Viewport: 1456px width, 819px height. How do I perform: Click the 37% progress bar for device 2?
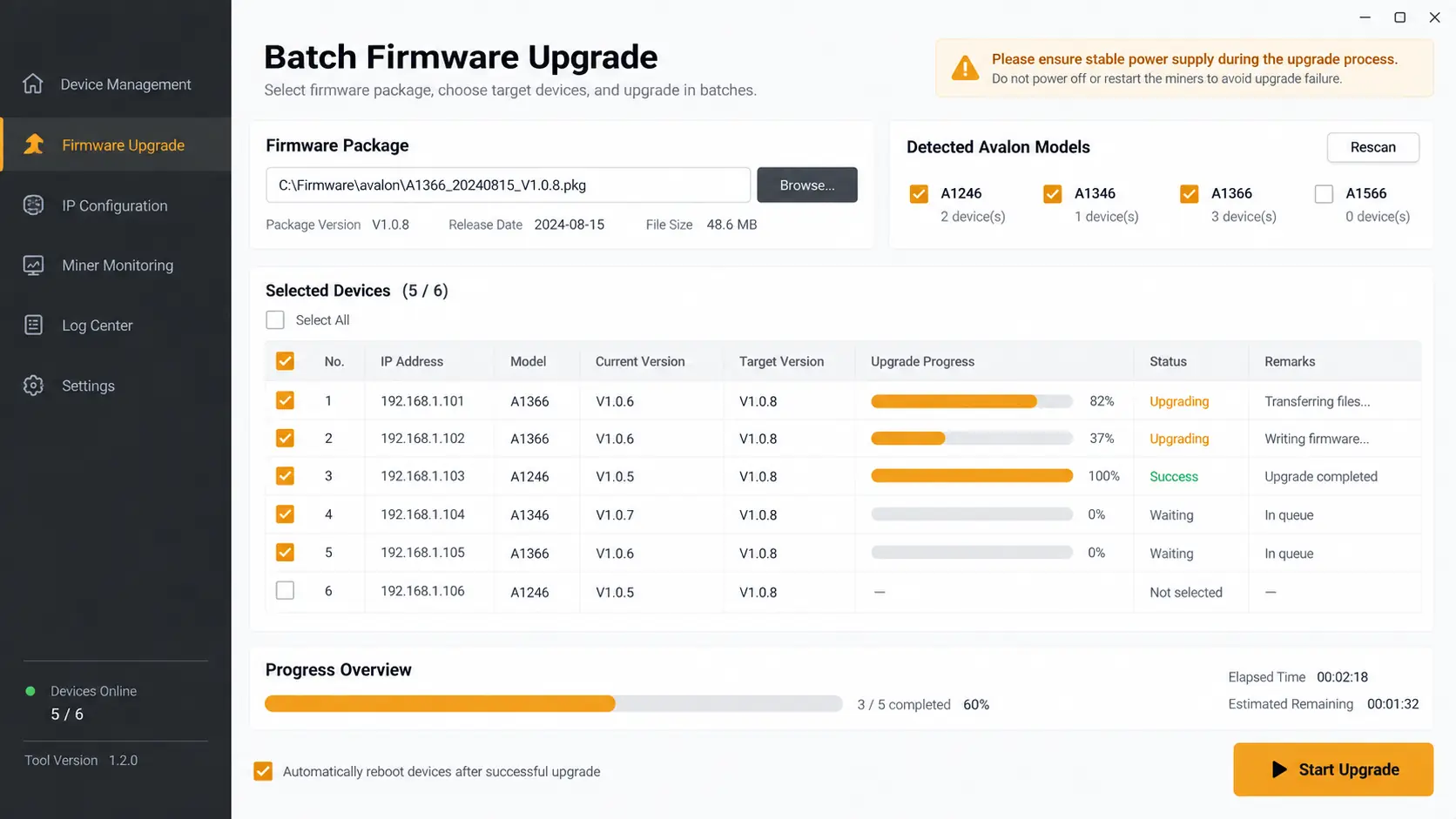[x=972, y=439]
